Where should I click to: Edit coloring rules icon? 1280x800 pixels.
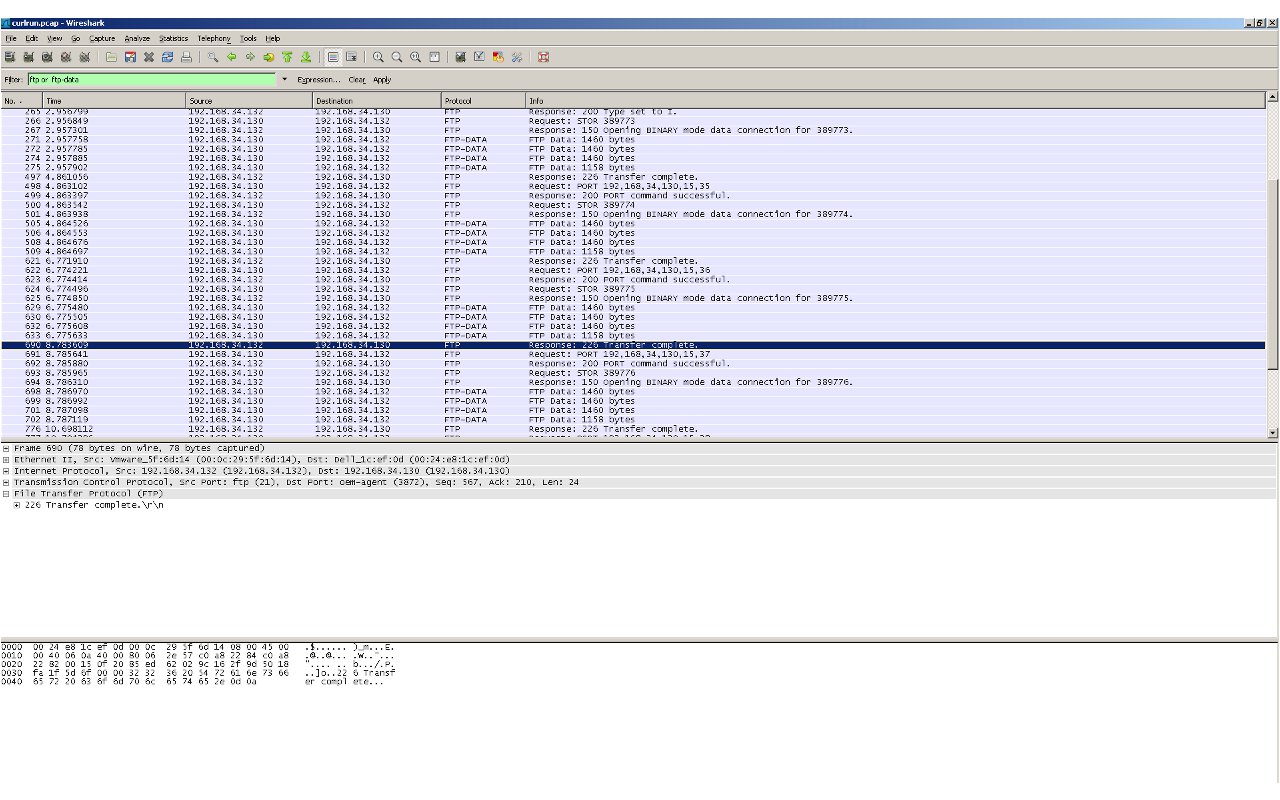tap(498, 57)
